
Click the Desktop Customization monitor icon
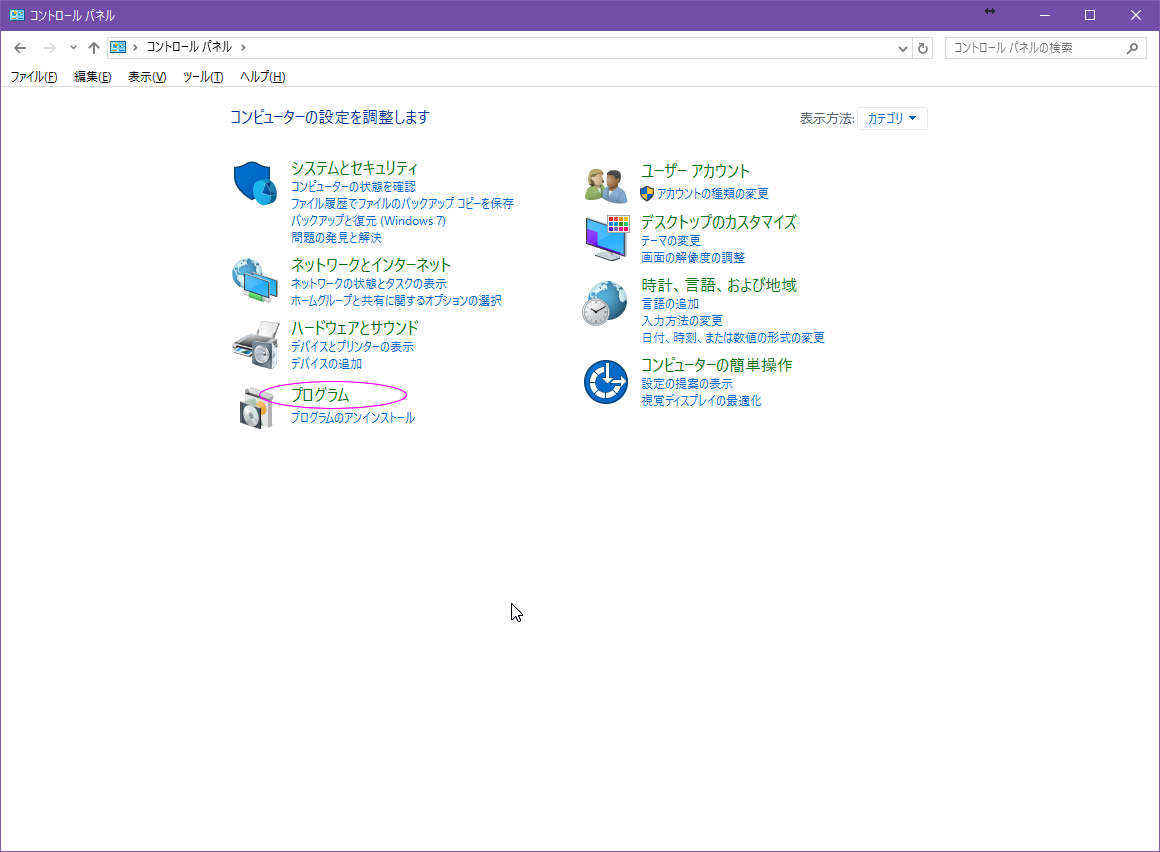pos(606,238)
